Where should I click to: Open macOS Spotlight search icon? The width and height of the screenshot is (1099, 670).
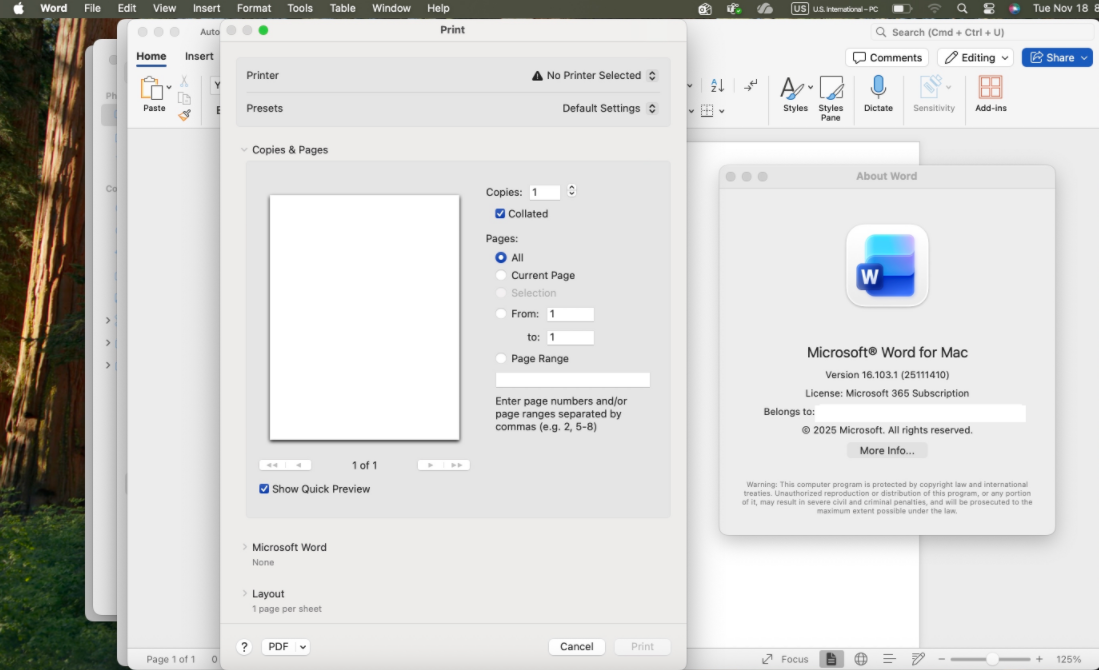coord(962,8)
